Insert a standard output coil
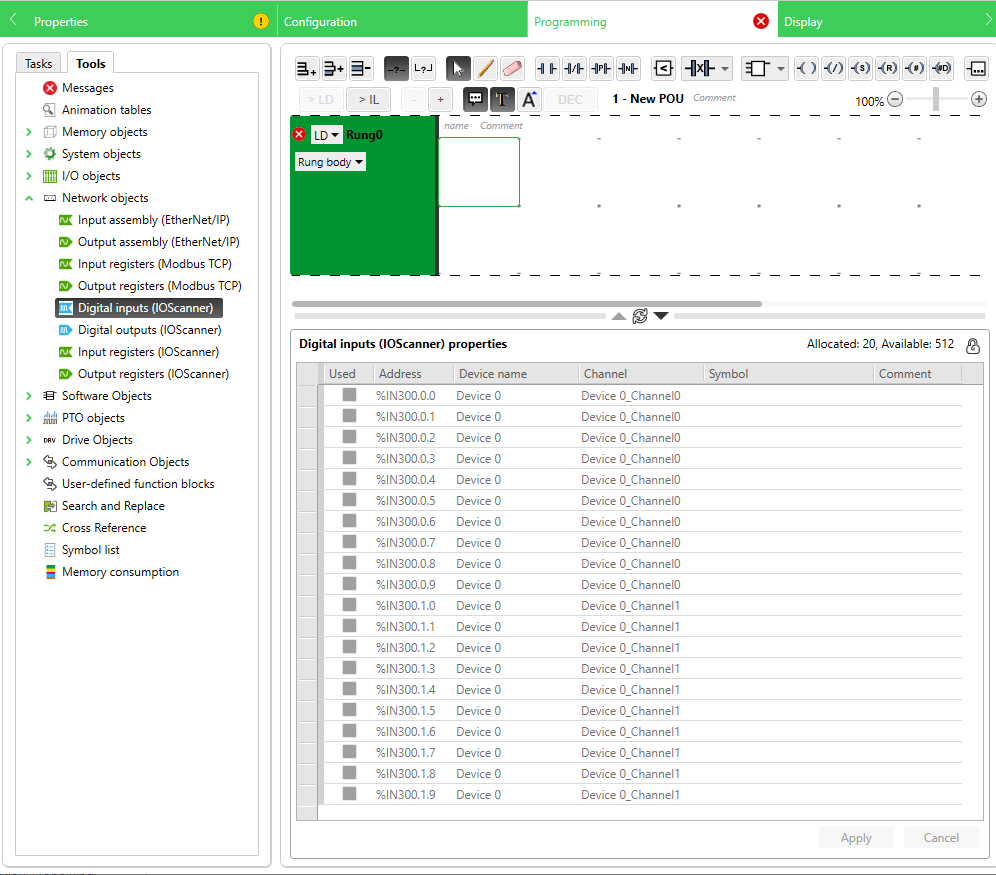 tap(807, 68)
